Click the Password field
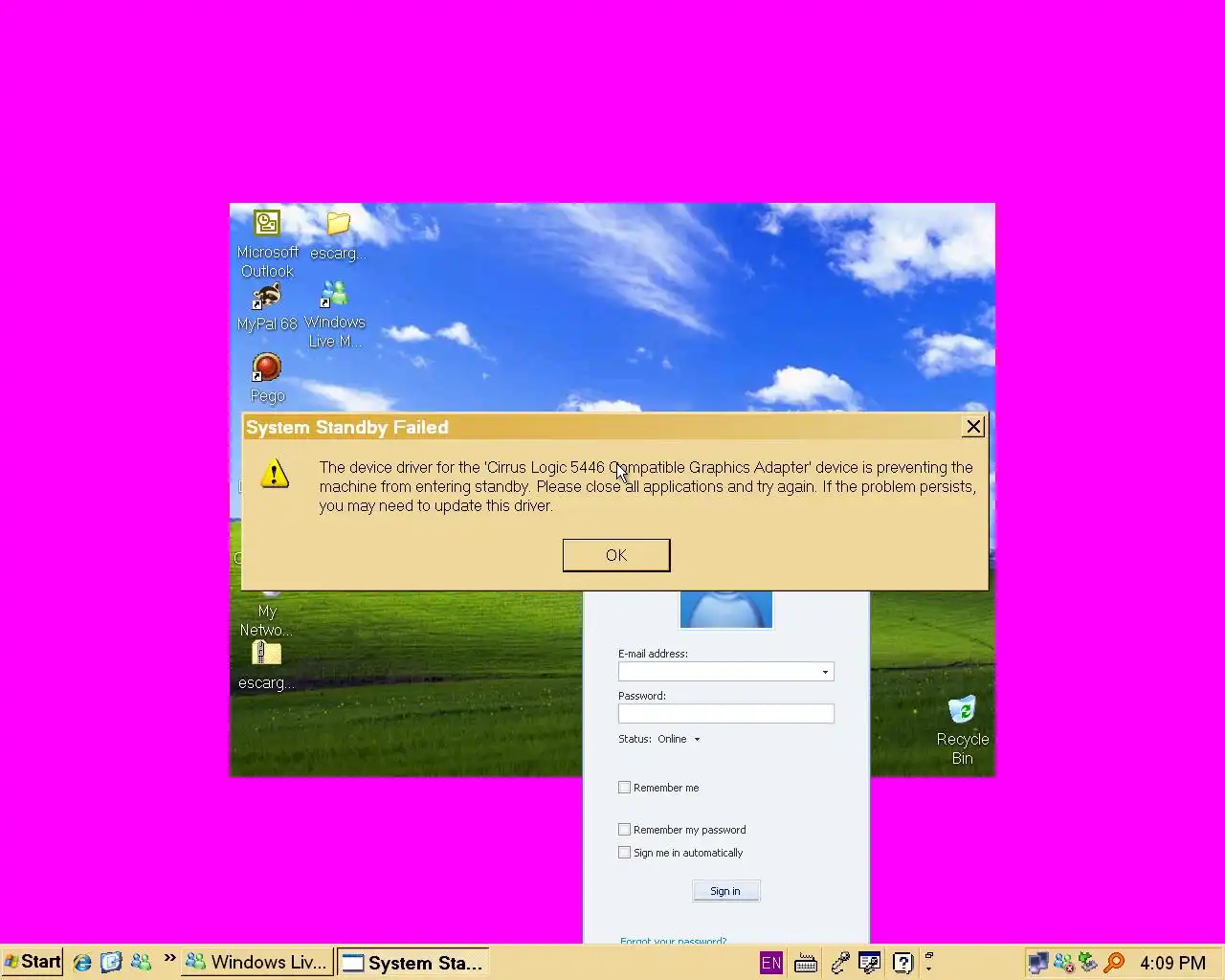This screenshot has width=1225, height=980. click(x=725, y=714)
